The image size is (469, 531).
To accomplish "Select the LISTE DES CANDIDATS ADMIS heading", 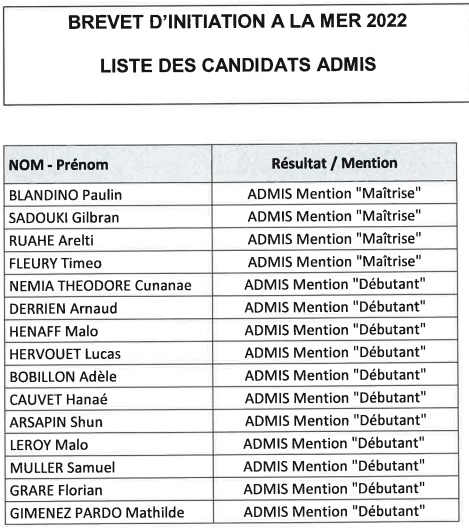I will 238,65.
